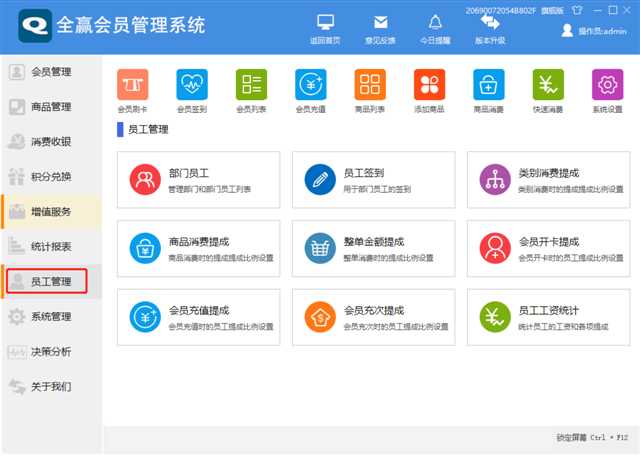Select 系统管理 in the sidebar
Image resolution: width=640 pixels, height=456 pixels.
click(x=51, y=316)
